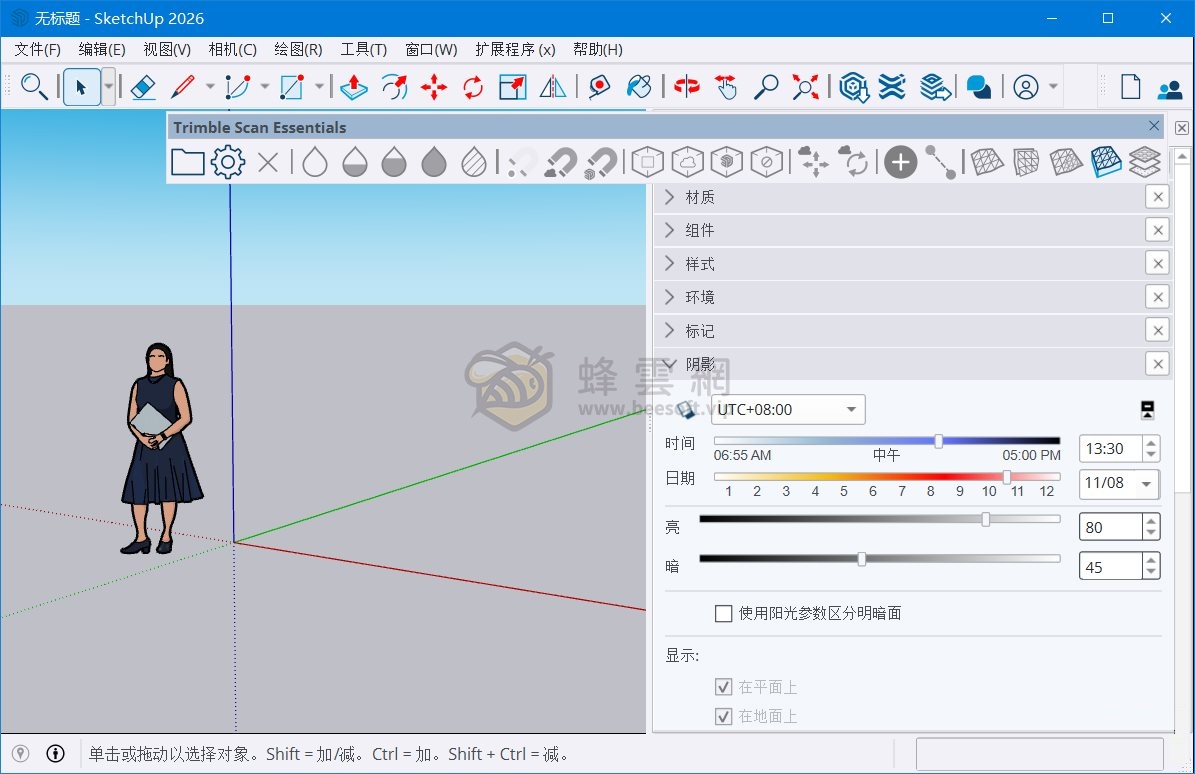Click the 时间 time slider handle
Image resolution: width=1195 pixels, height=774 pixels.
[939, 441]
